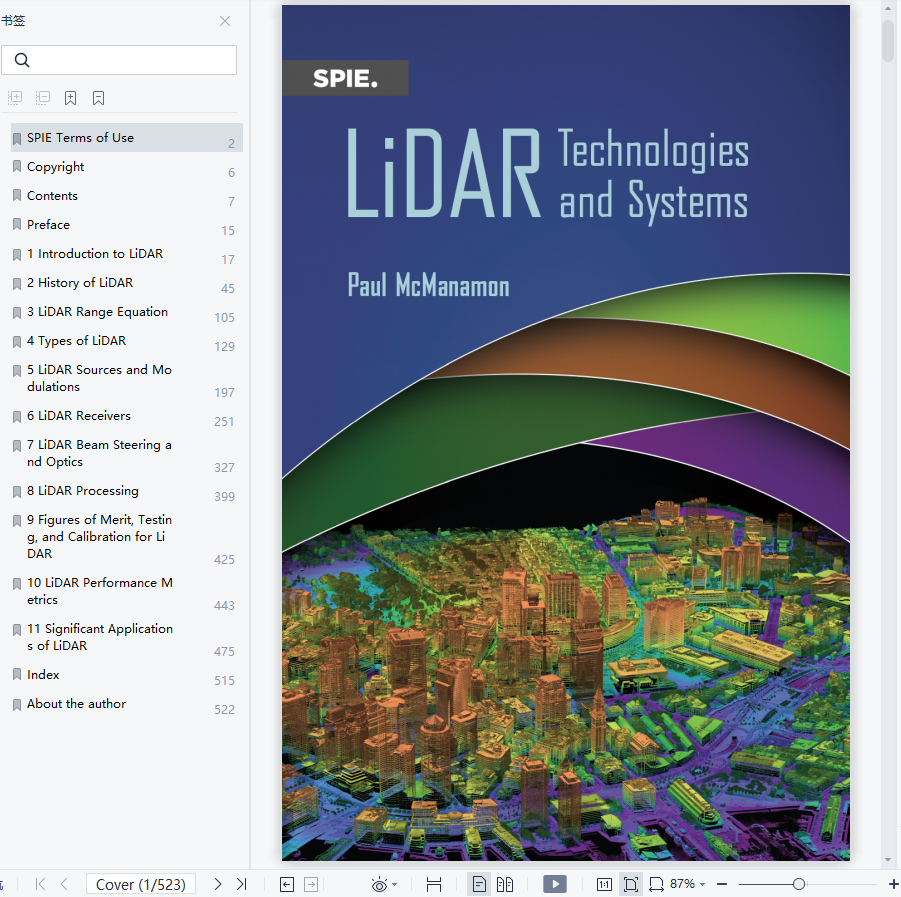The height and width of the screenshot is (897, 901).
Task: Set zoom to actual size 1:1
Action: pos(604,884)
